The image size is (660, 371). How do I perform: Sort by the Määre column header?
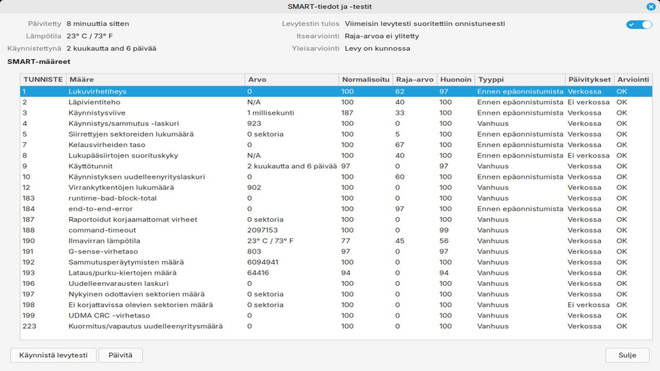(155, 79)
